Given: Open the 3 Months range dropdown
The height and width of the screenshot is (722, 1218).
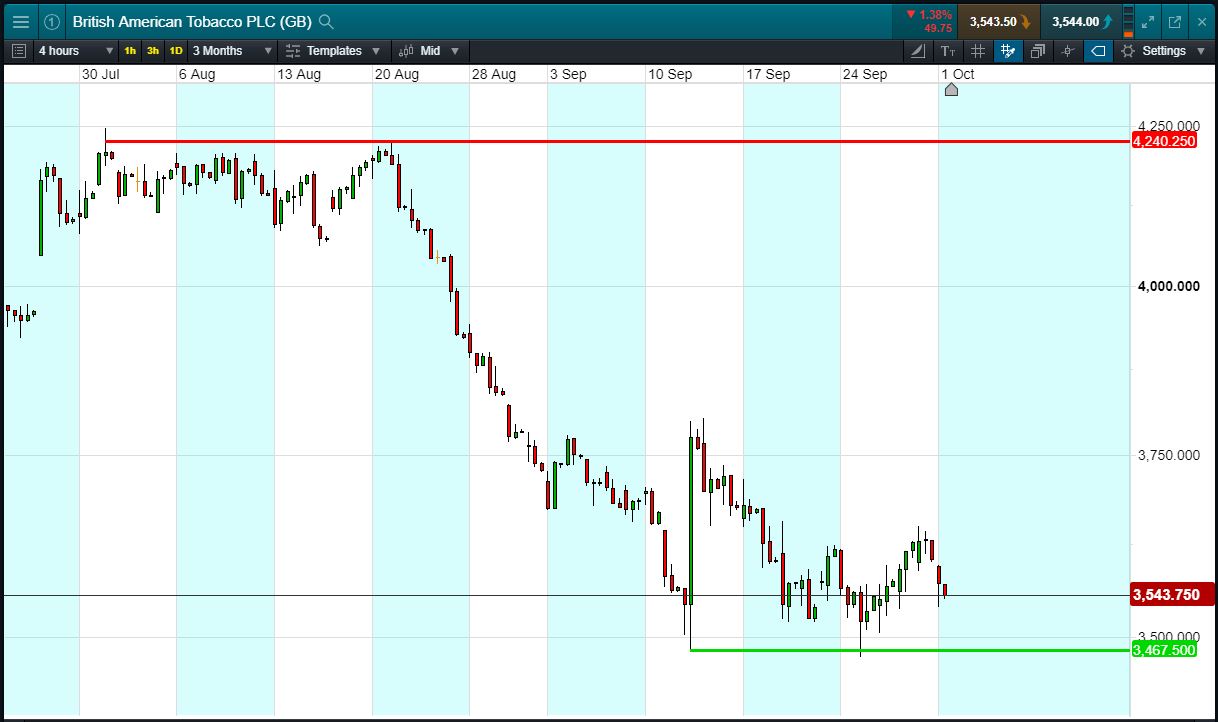Looking at the screenshot, I should click(x=232, y=51).
